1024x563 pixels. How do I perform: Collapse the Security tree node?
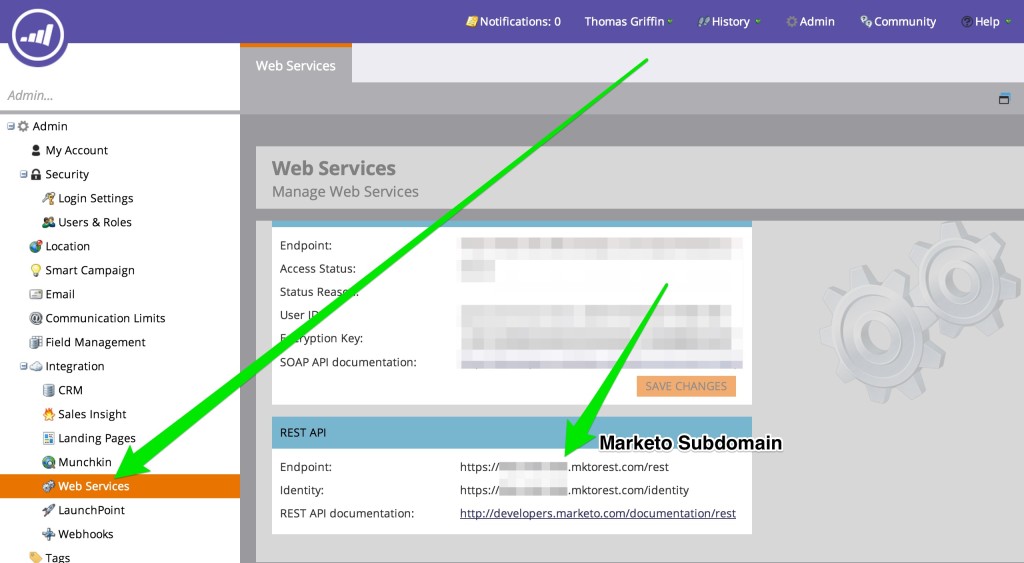pos(24,174)
